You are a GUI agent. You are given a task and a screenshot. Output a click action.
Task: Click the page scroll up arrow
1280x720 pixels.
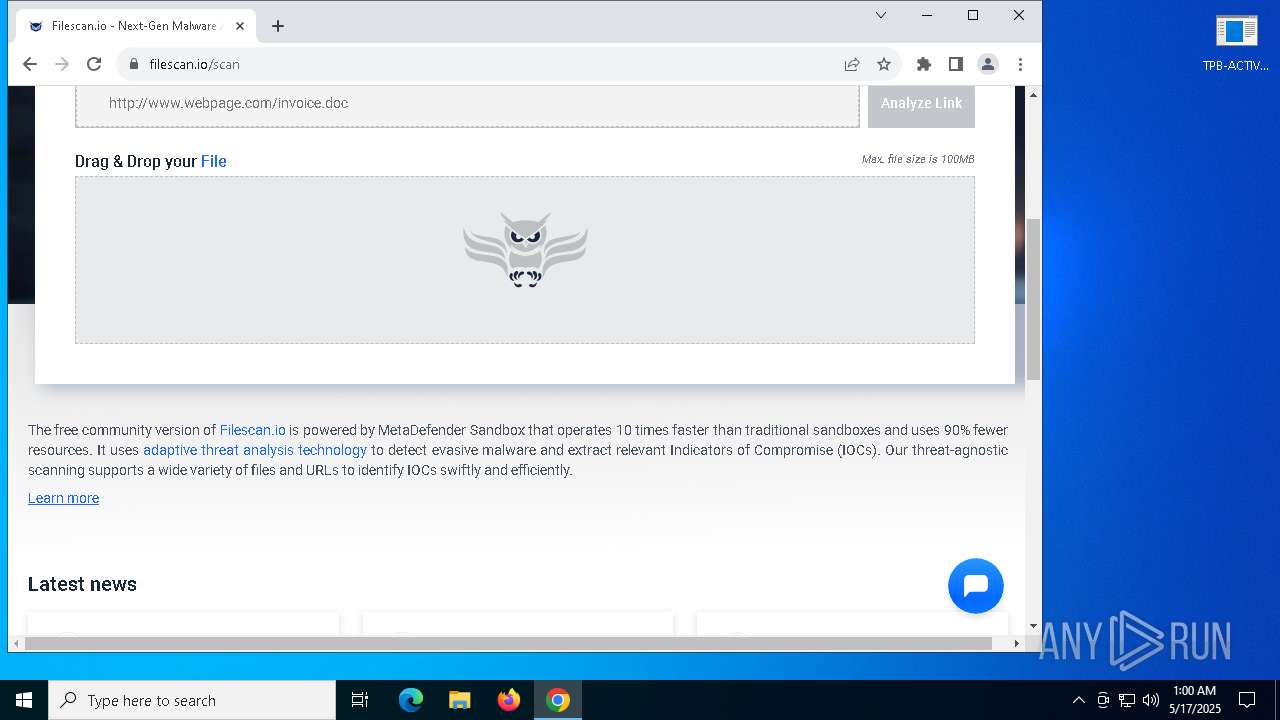coord(1033,94)
